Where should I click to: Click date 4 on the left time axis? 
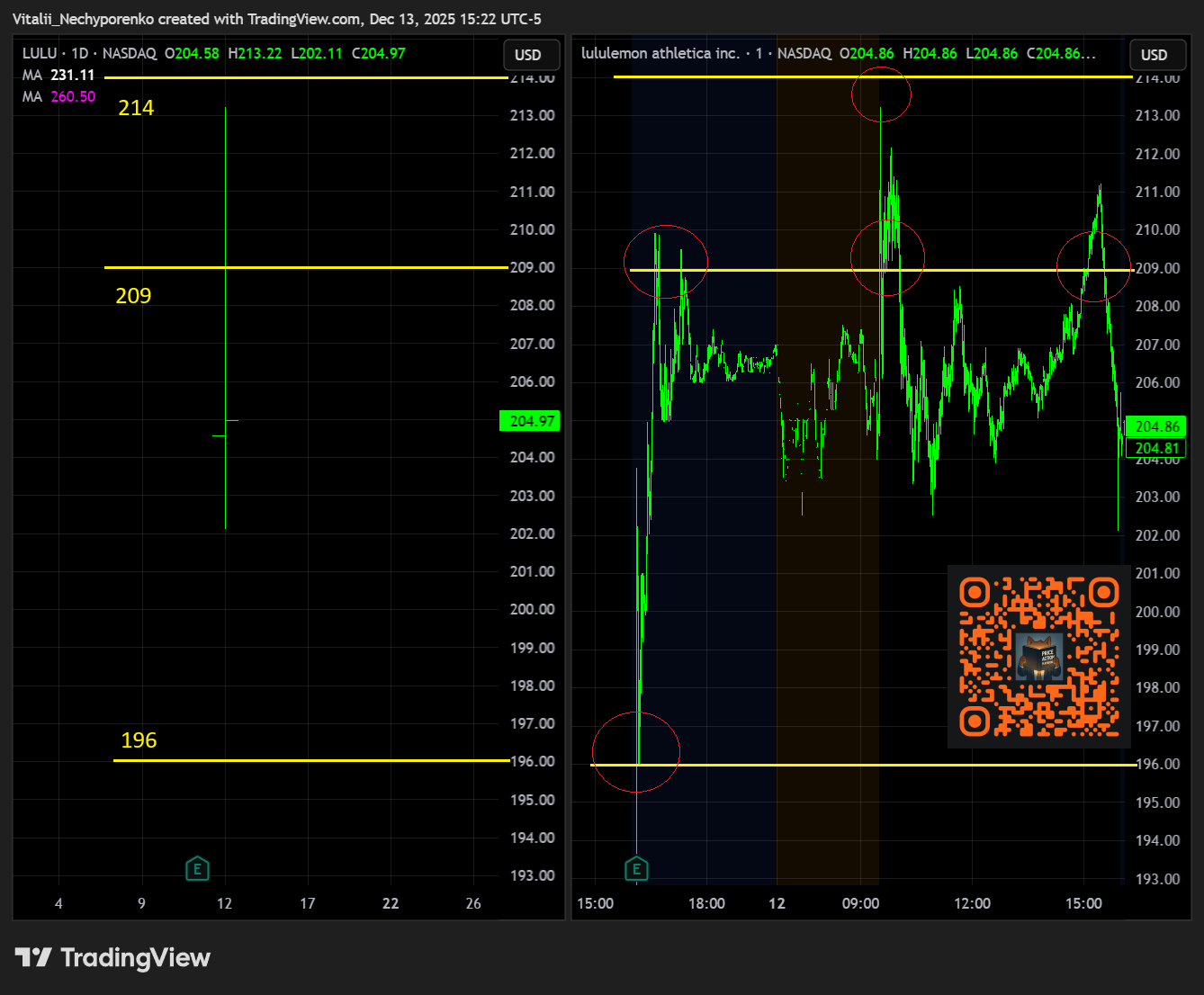(x=58, y=903)
